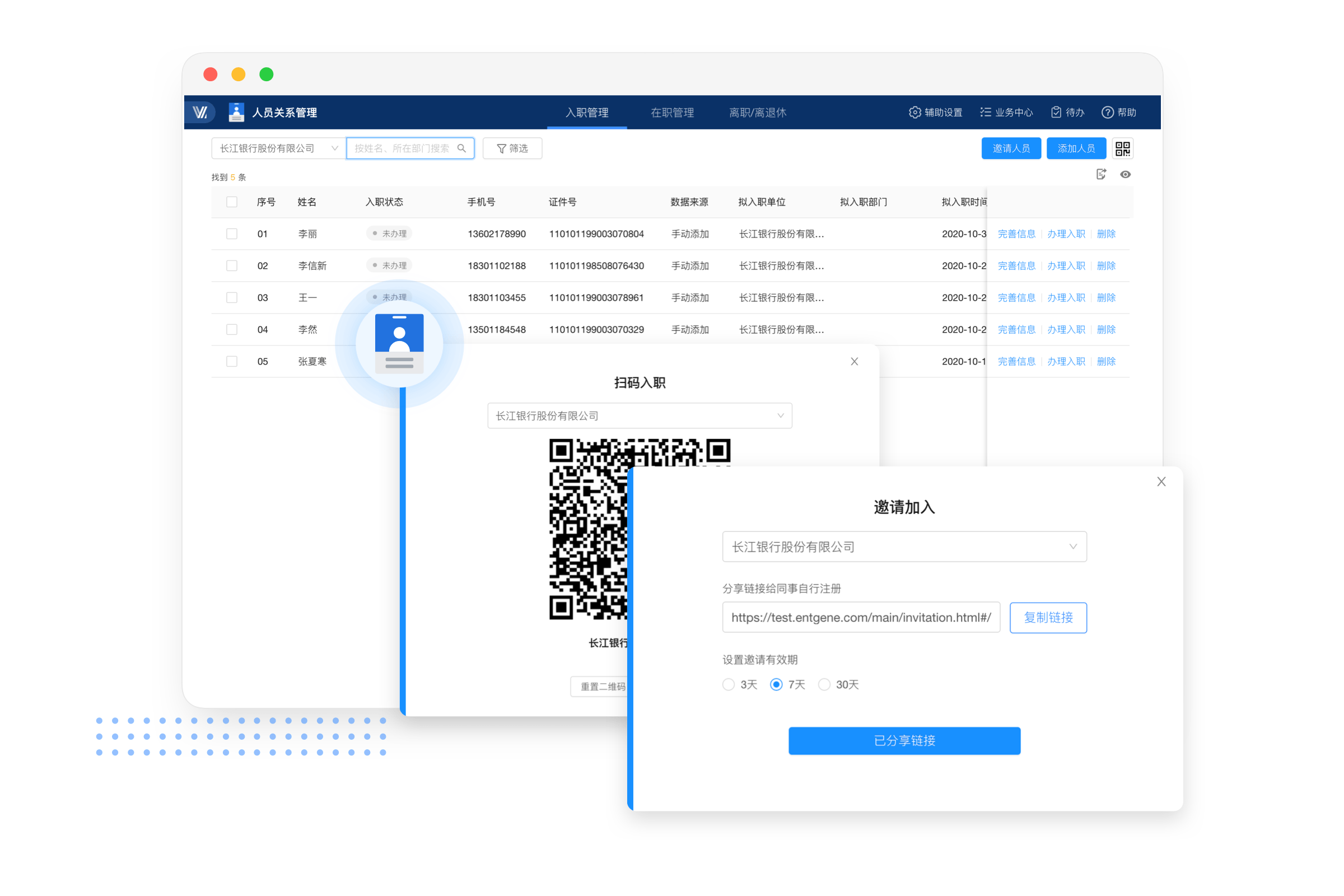Close the 邀请加入 dialog
1344x896 pixels.
[x=1161, y=482]
